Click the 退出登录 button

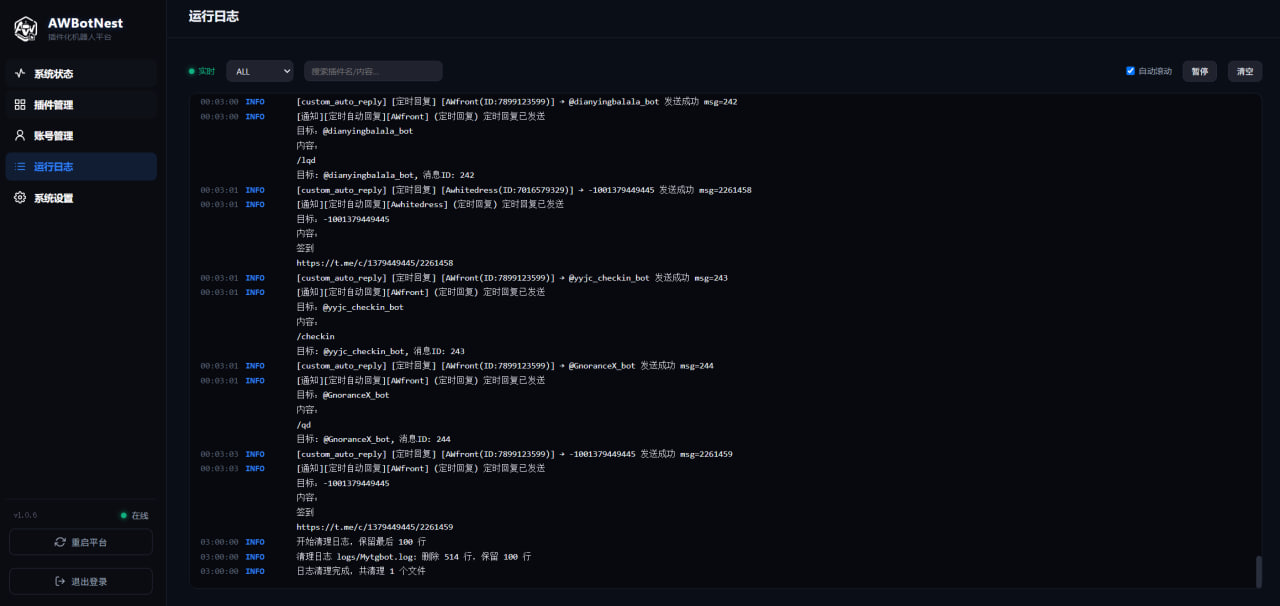click(x=81, y=581)
